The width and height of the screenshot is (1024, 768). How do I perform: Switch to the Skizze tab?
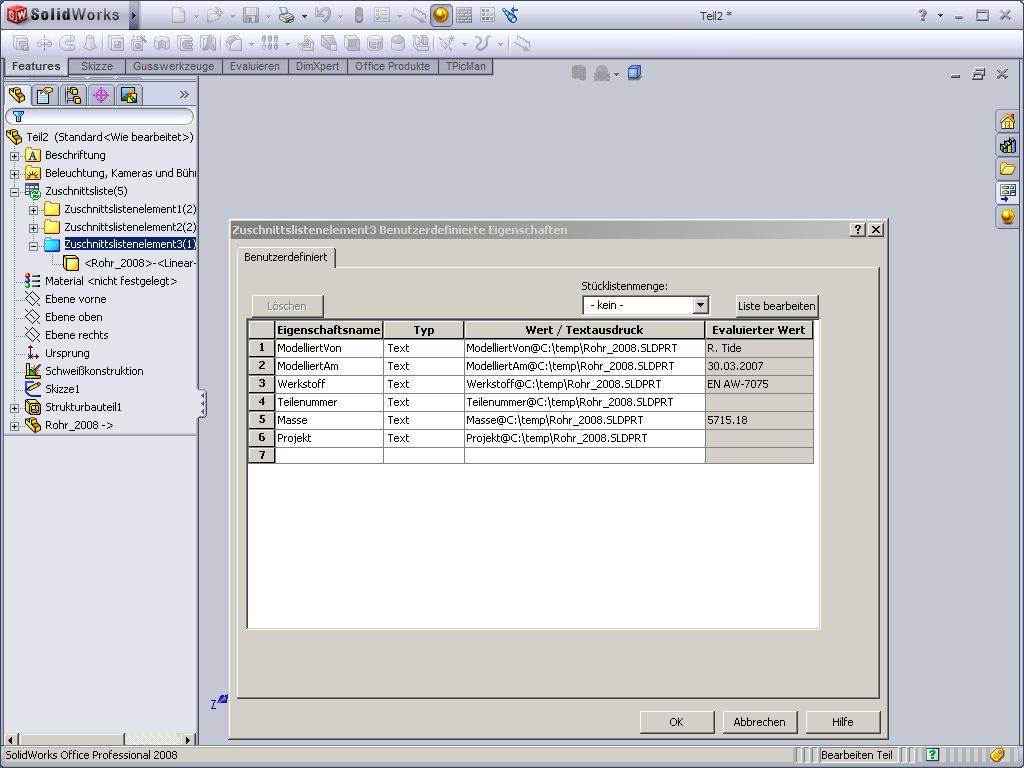click(97, 66)
